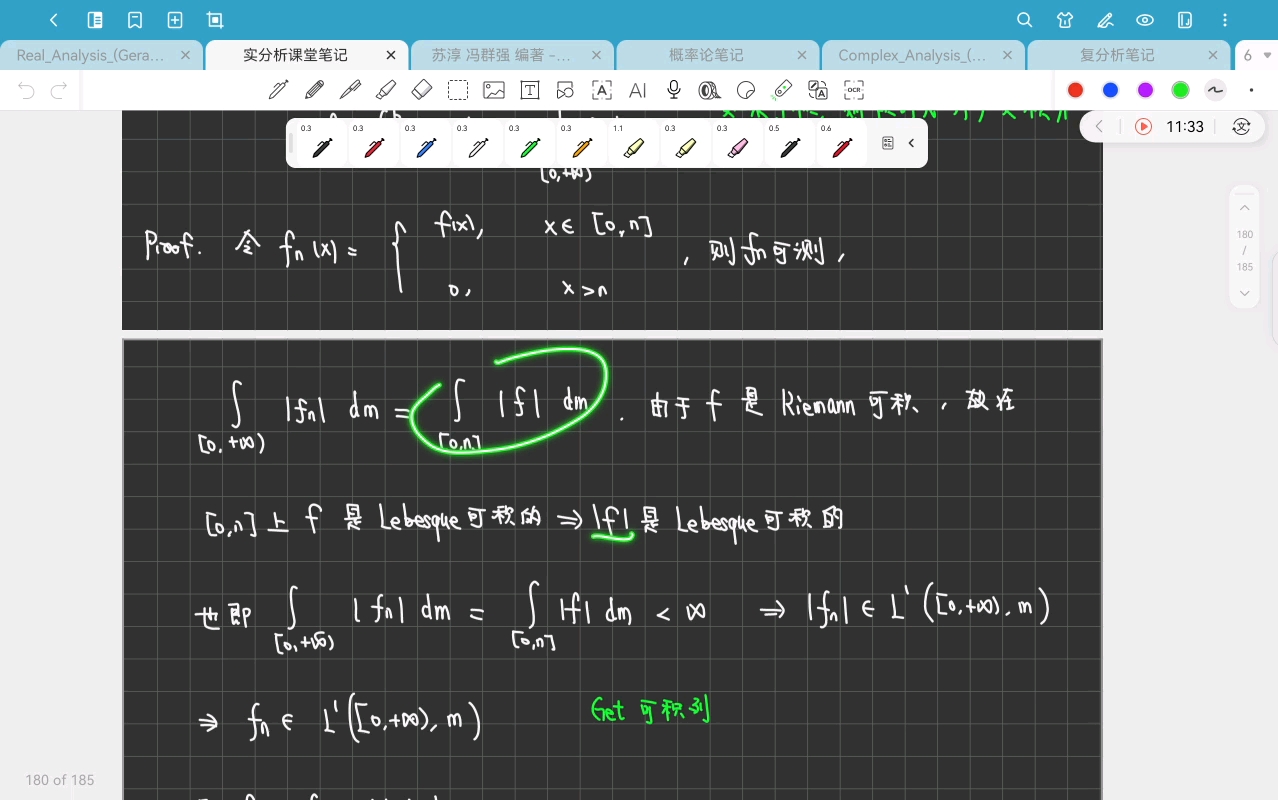The image size is (1278, 800).
Task: Close the 复分析笔记 tab
Action: tap(1213, 55)
